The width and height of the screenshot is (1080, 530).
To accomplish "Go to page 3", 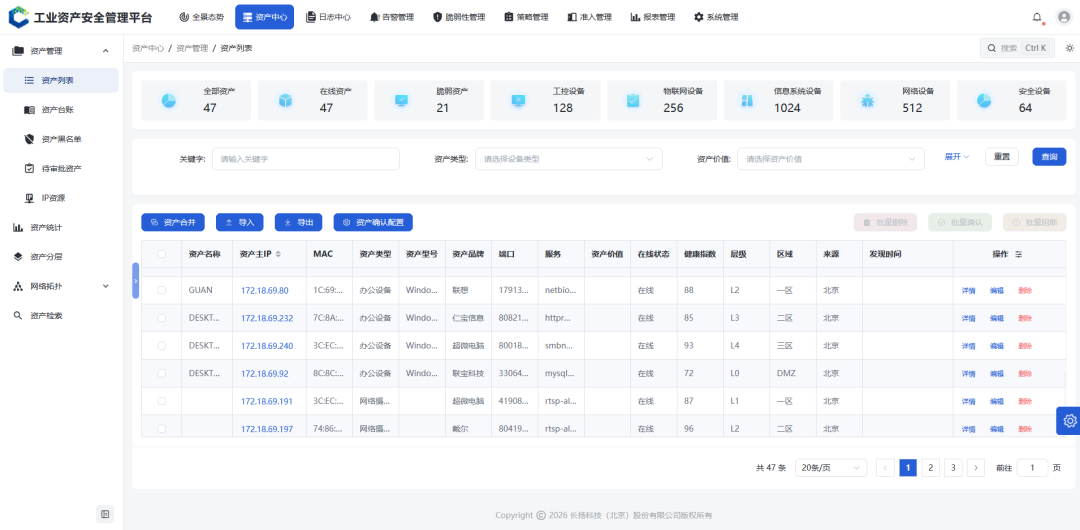I will click(953, 468).
